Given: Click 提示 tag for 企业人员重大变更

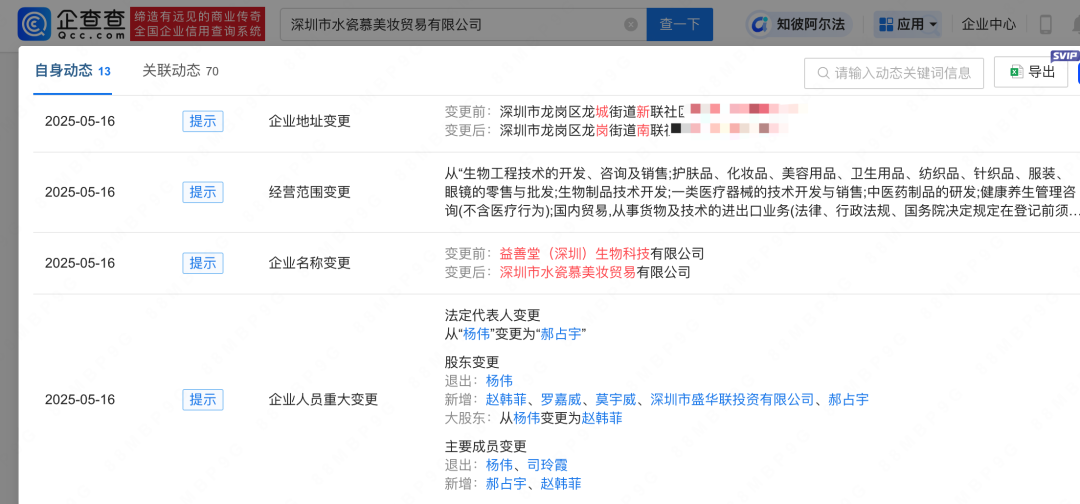Looking at the screenshot, I should point(203,399).
